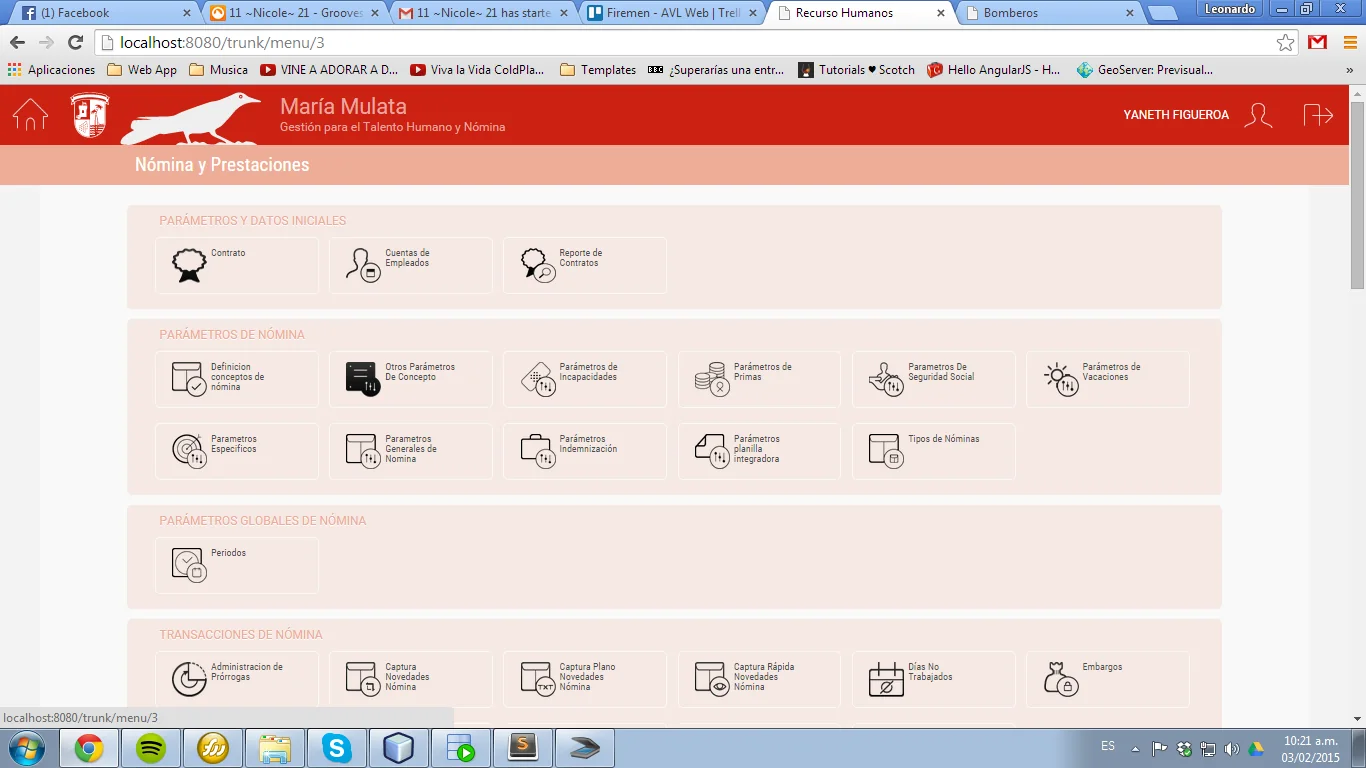Open Días No Trabajados calendar icon

click(886, 679)
